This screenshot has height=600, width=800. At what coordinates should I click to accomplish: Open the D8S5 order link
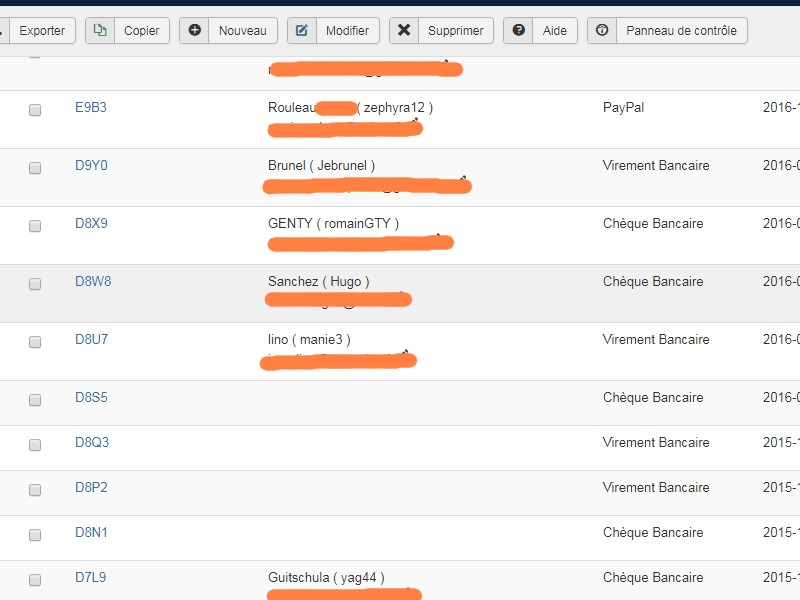(x=91, y=397)
